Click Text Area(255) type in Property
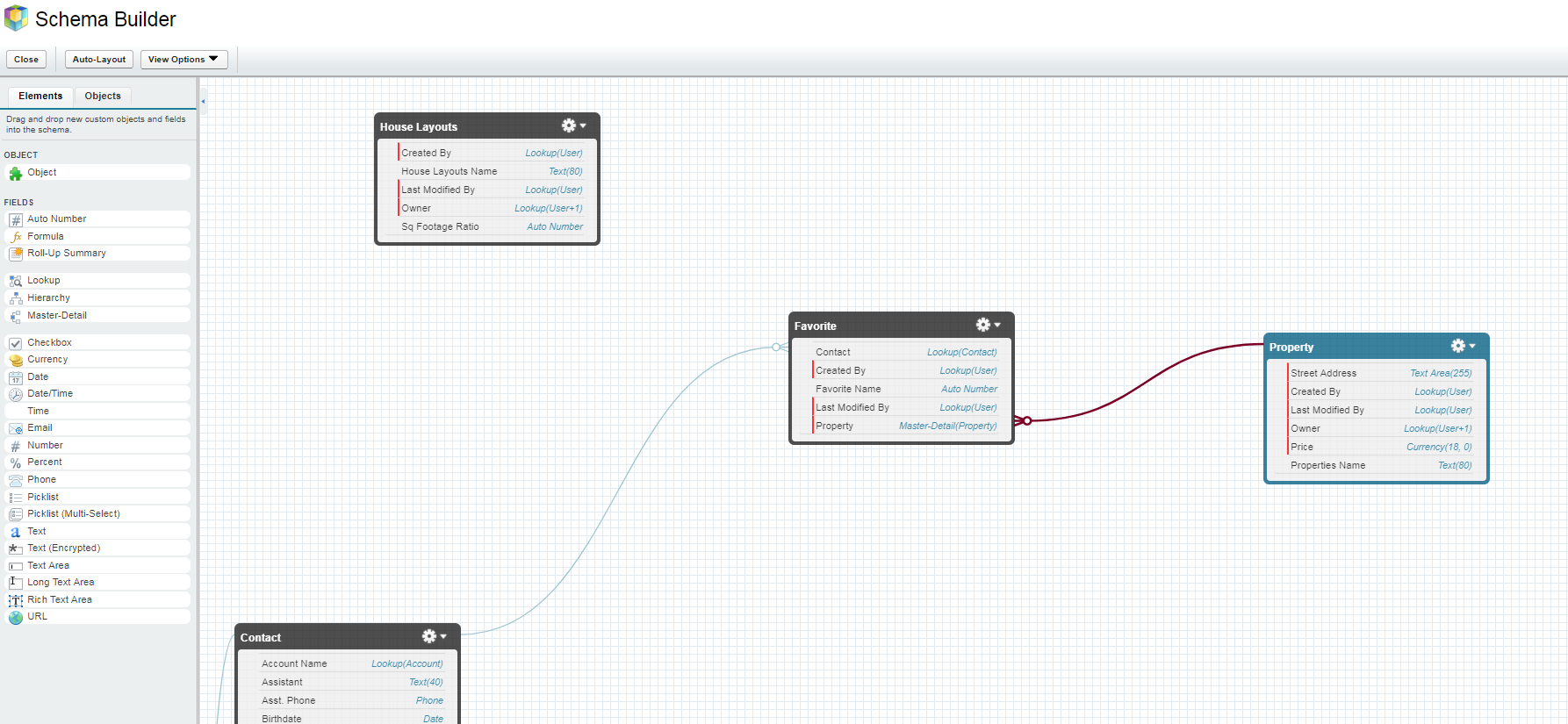The image size is (1568, 724). (x=1441, y=374)
